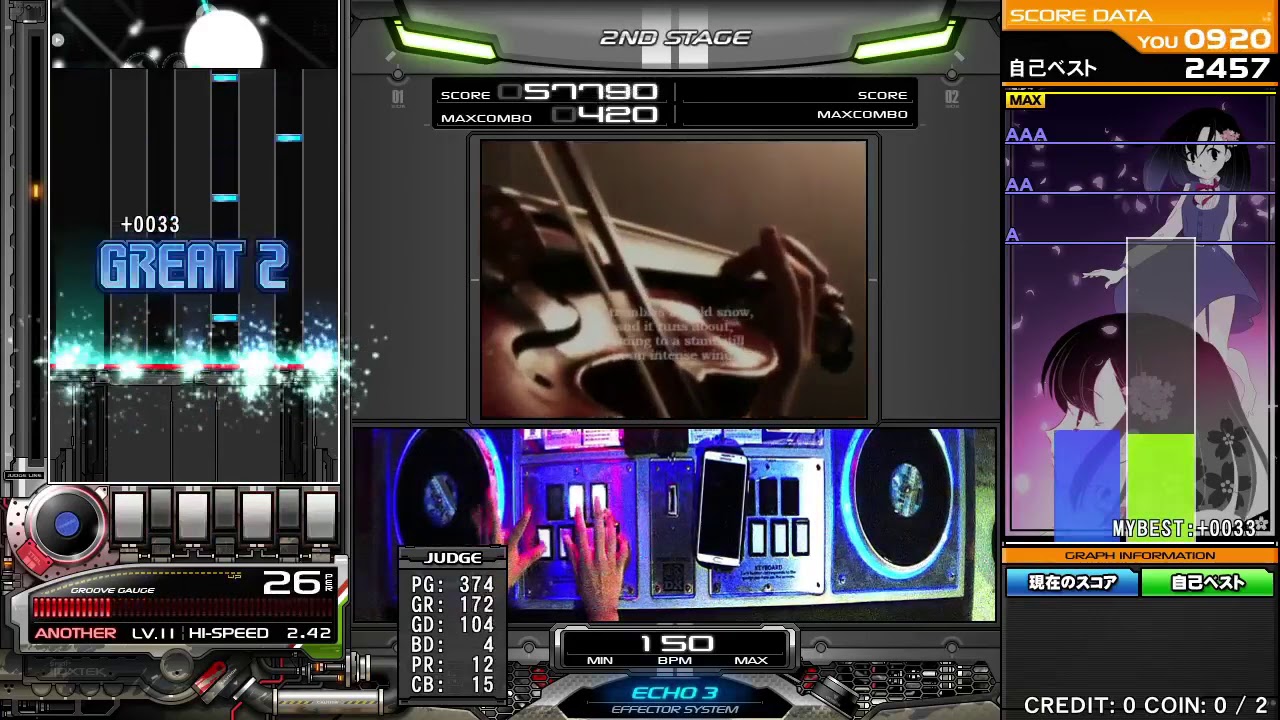
Task: Click the PG: 374 judge row
Action: click(x=453, y=585)
